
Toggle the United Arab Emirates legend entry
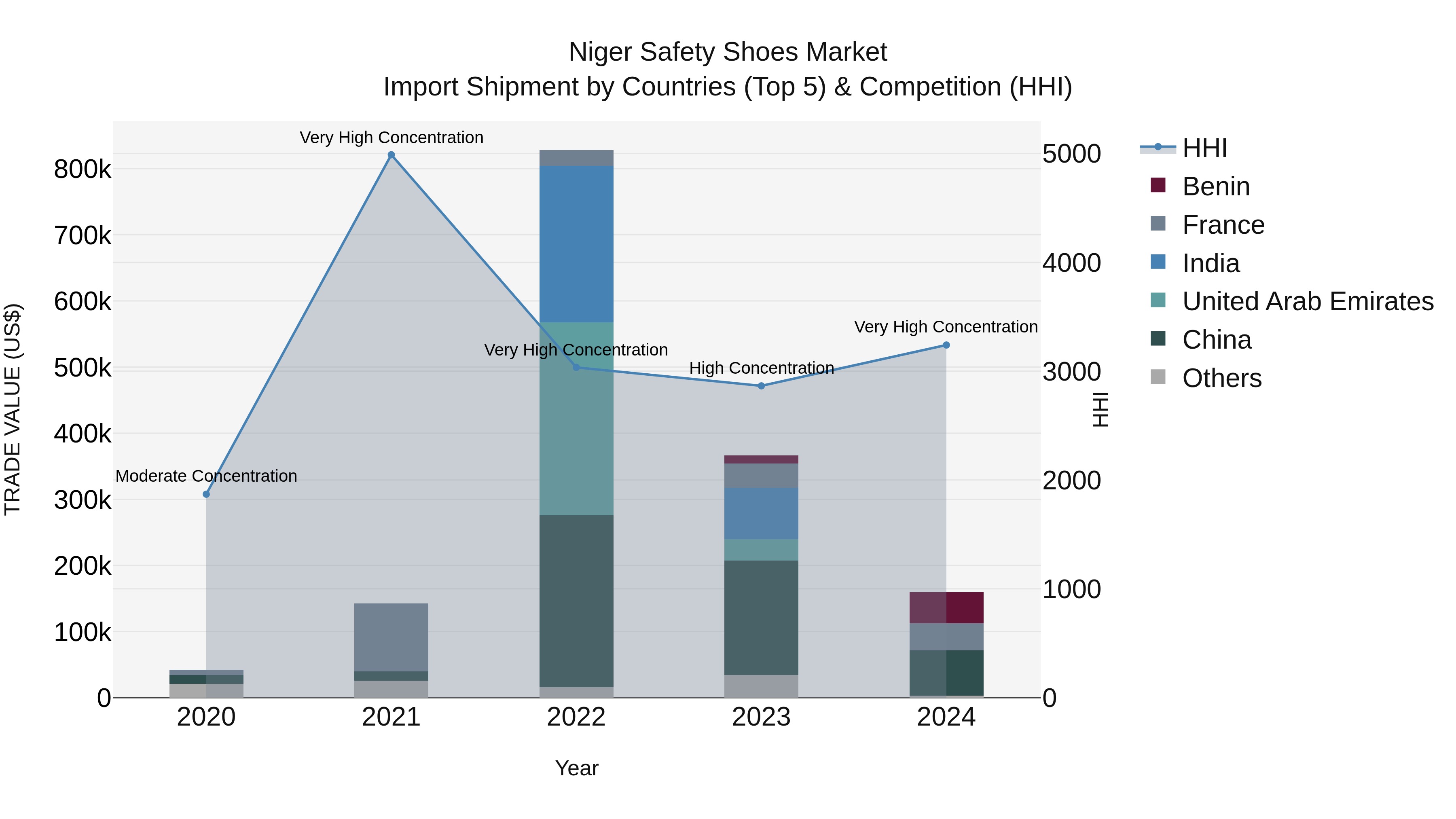click(1292, 301)
